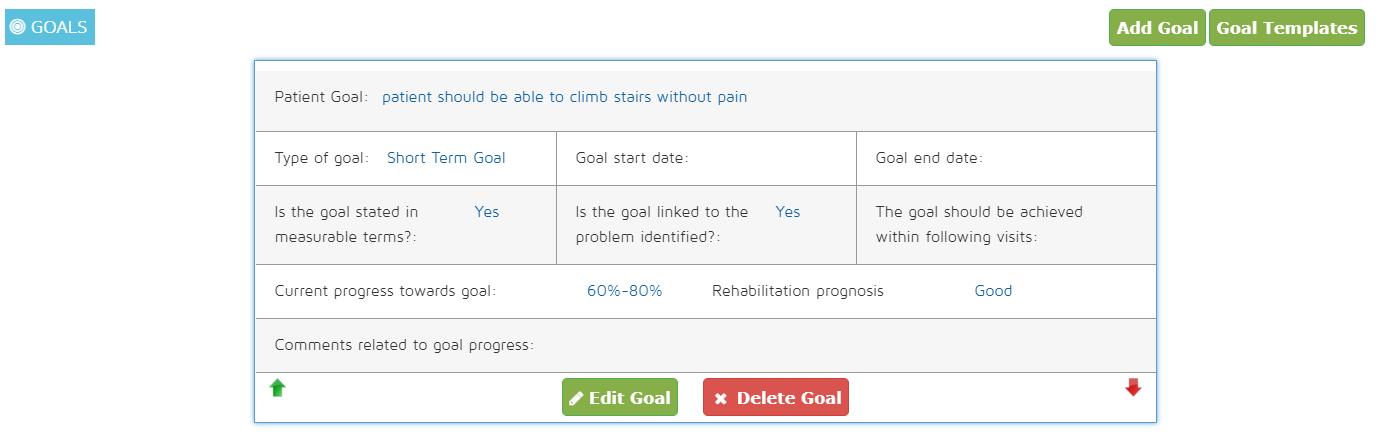The image size is (1397, 447).
Task: Click the green up arrow to move goal up
Action: pos(278,388)
